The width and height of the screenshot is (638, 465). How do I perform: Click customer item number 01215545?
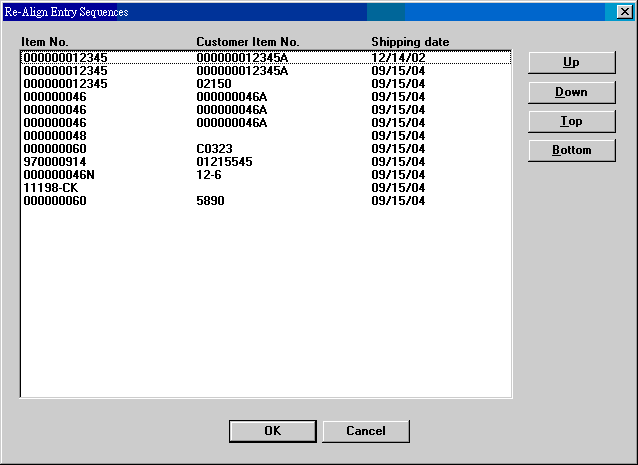[224, 162]
